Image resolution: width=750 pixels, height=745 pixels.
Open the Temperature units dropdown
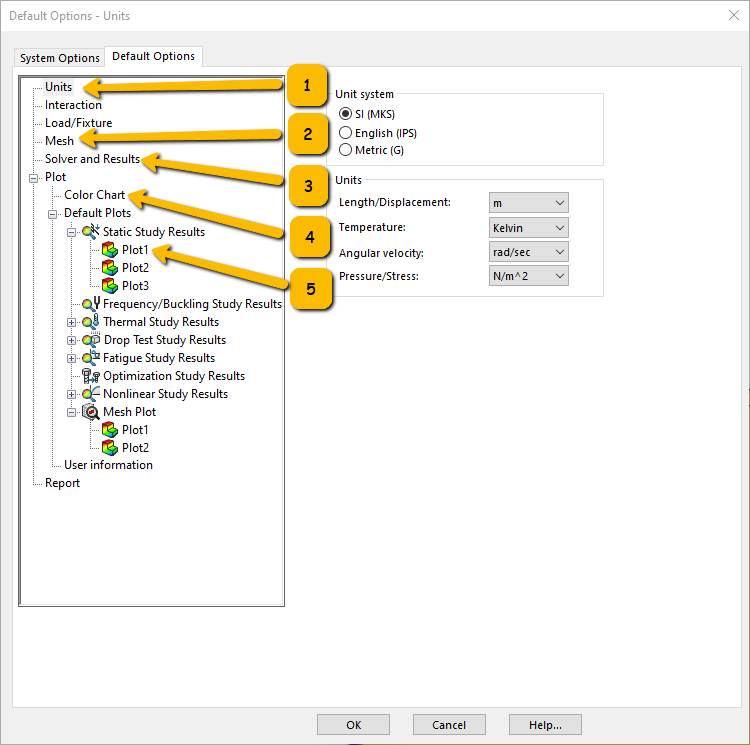pos(529,228)
